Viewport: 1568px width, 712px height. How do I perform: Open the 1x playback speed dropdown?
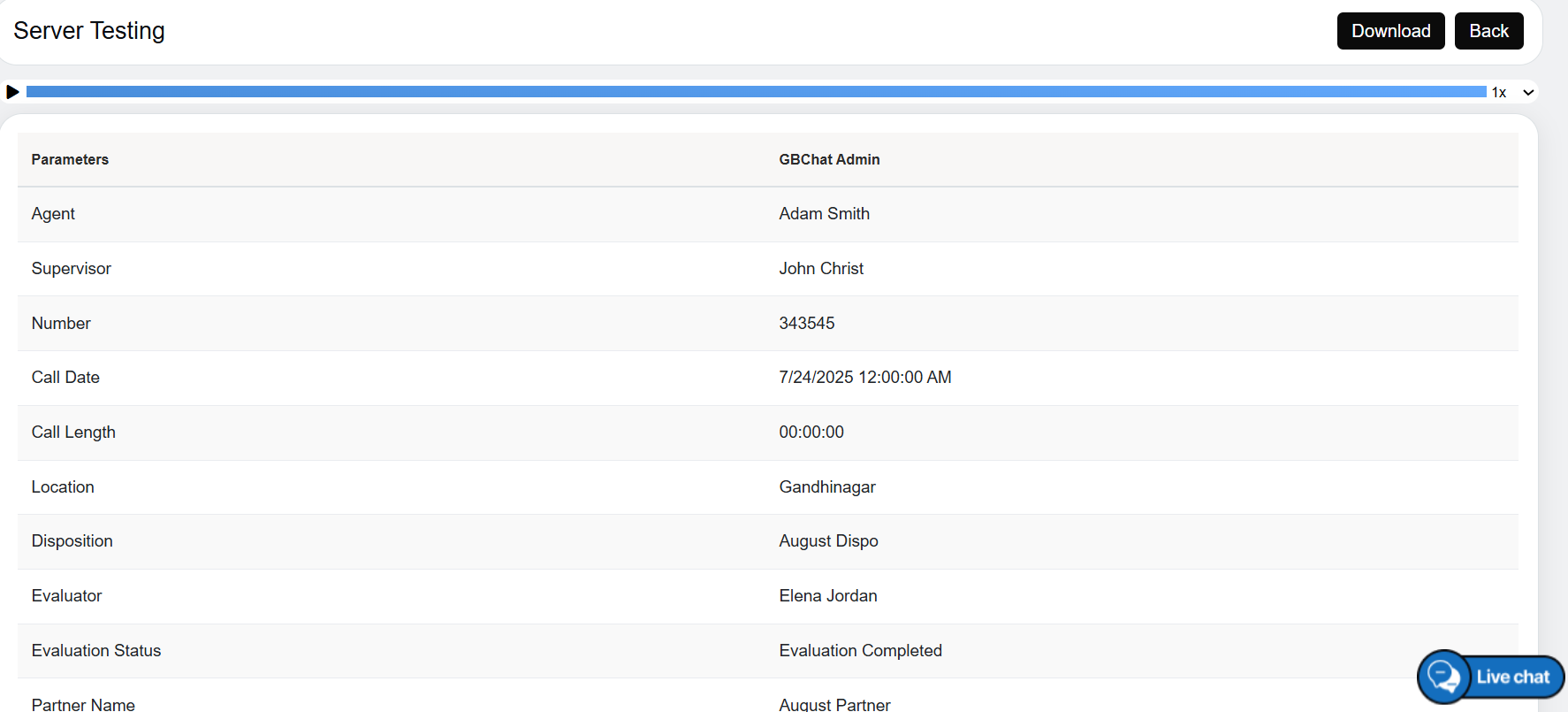[x=1512, y=92]
